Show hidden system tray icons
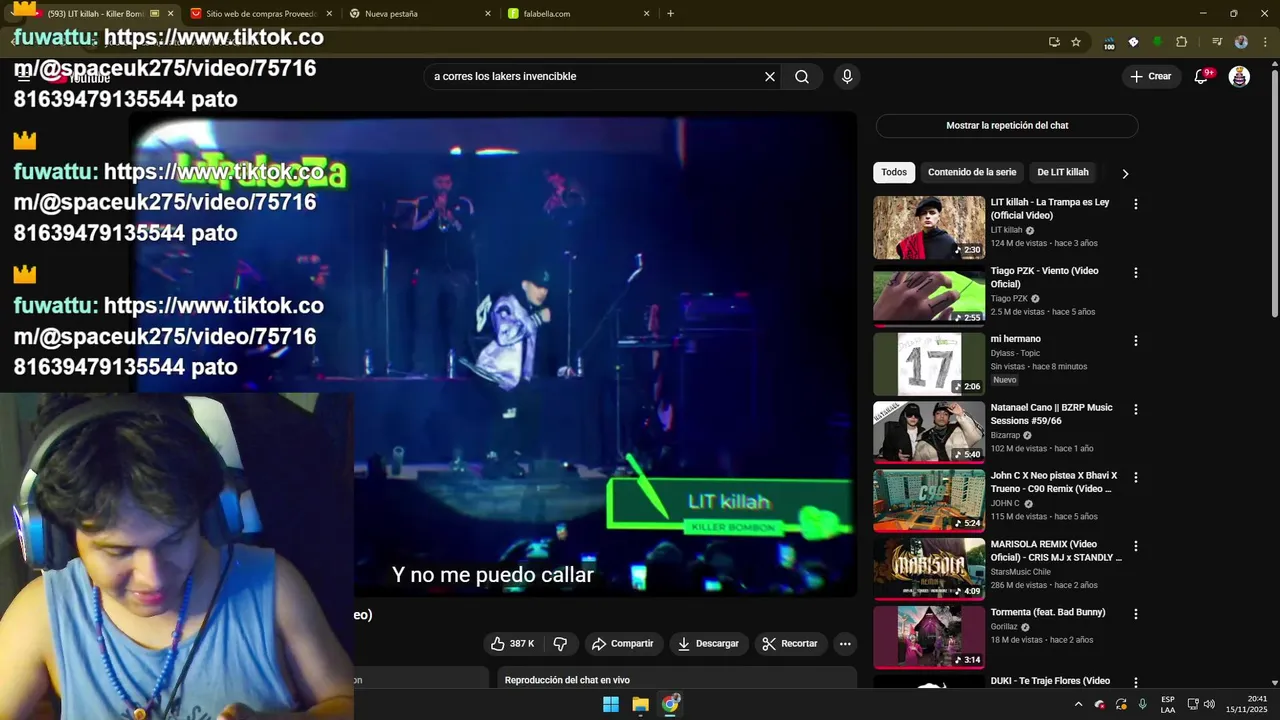Image resolution: width=1280 pixels, height=720 pixels. pyautogui.click(x=1078, y=705)
